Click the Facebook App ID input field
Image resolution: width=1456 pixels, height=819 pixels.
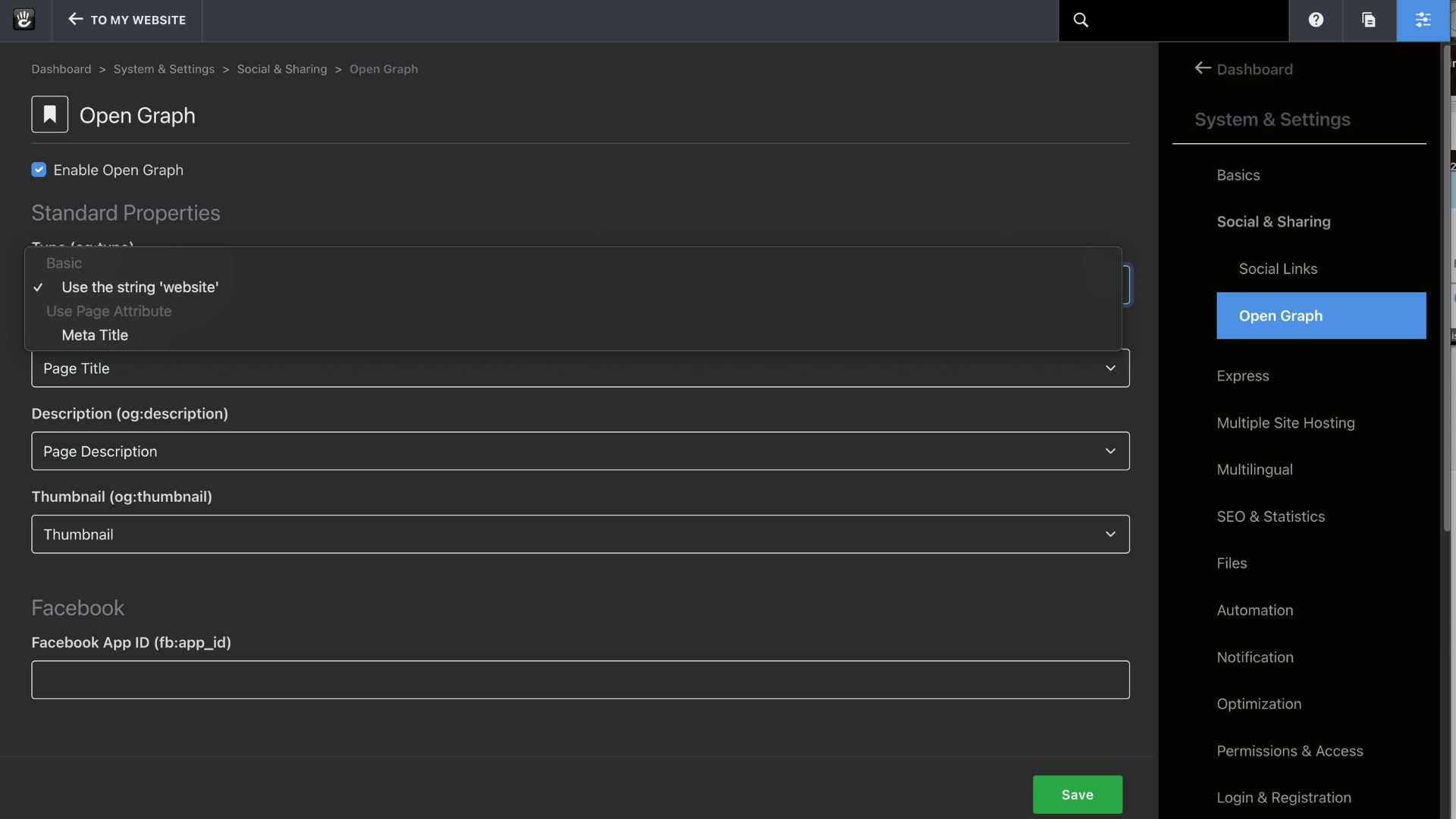coord(580,679)
